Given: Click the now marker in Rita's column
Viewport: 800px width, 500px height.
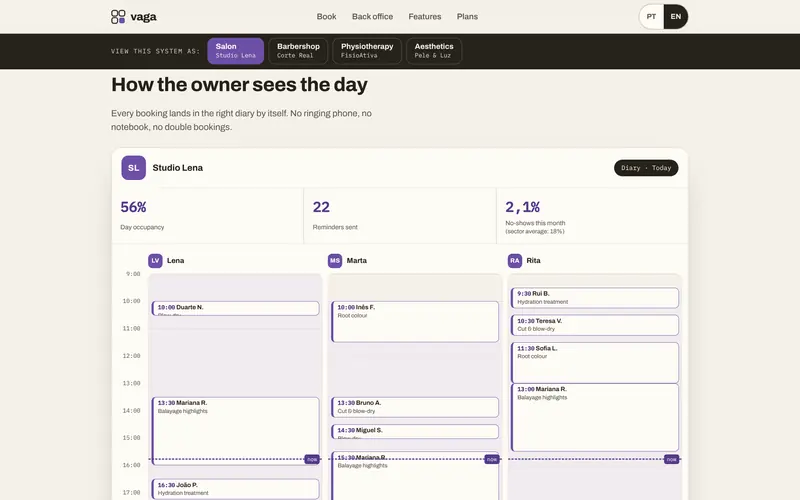Looking at the screenshot, I should pos(671,459).
